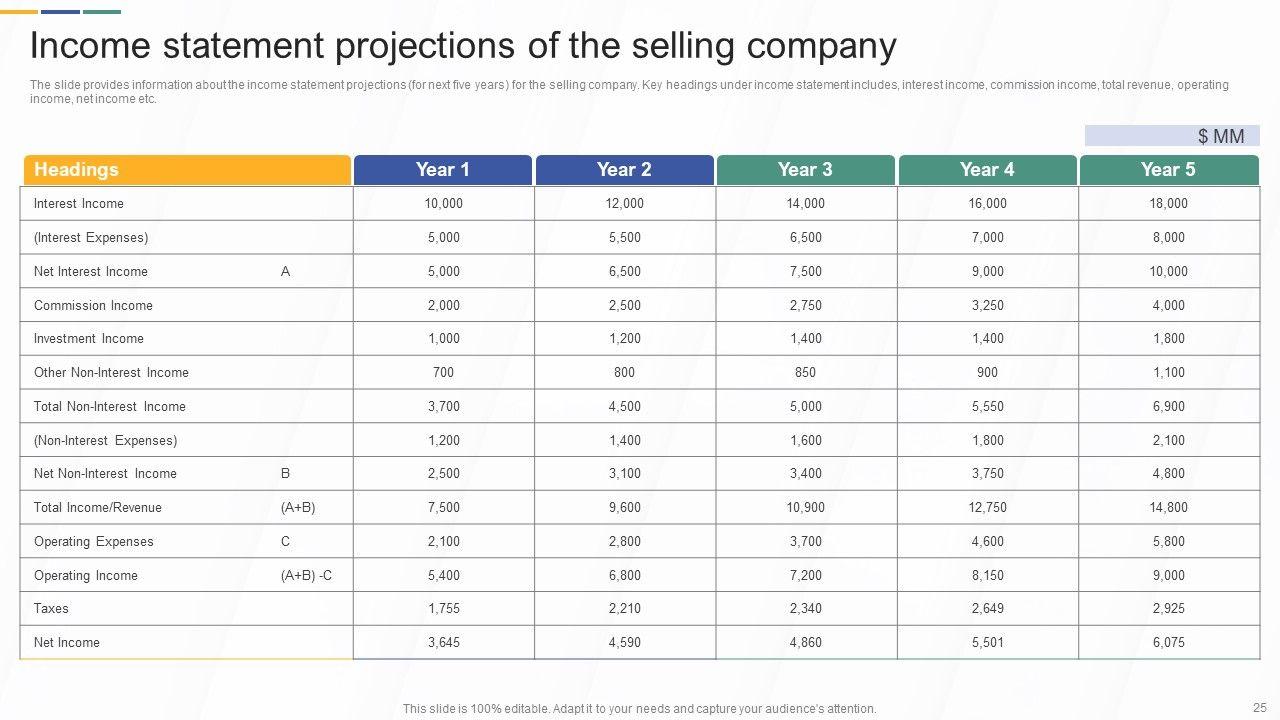Select the Year 5 column header
Image resolution: width=1280 pixels, height=720 pixels.
[1168, 170]
